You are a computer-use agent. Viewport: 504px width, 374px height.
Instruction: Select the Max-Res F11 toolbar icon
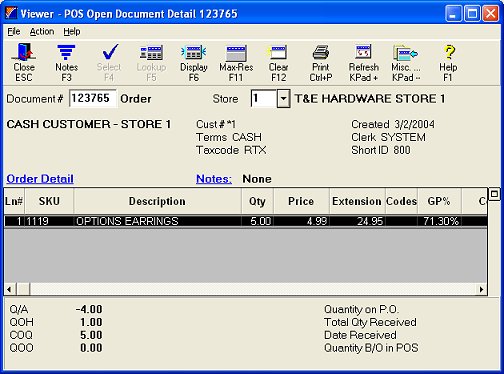tap(236, 63)
